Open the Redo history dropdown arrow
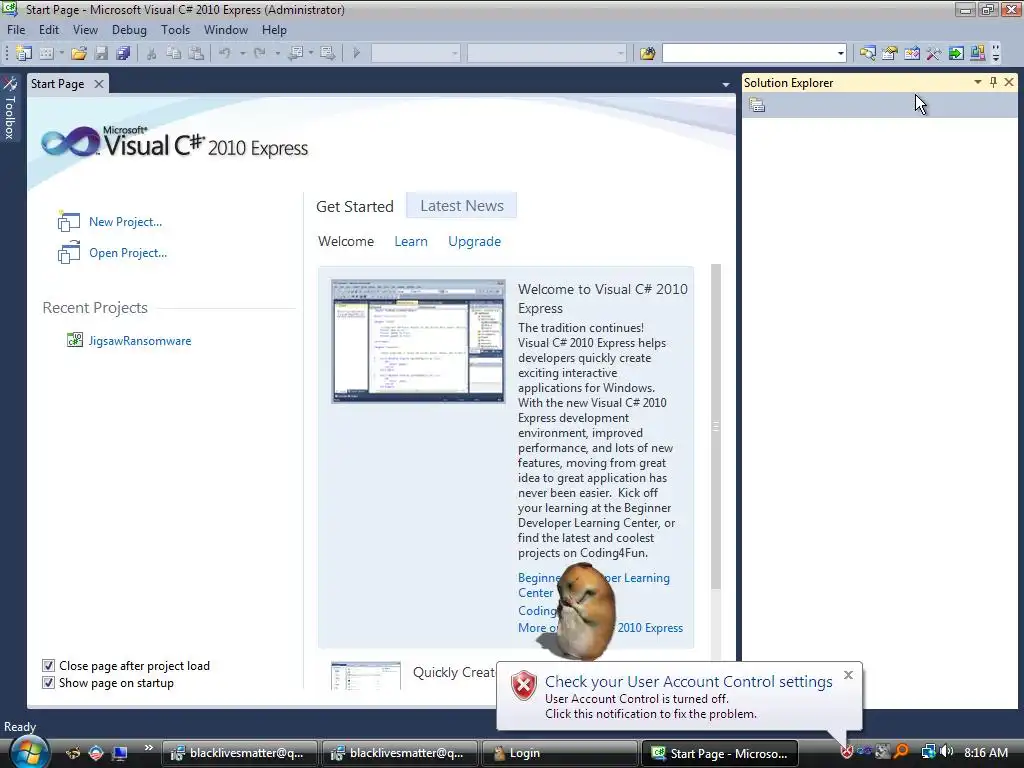 coord(277,53)
